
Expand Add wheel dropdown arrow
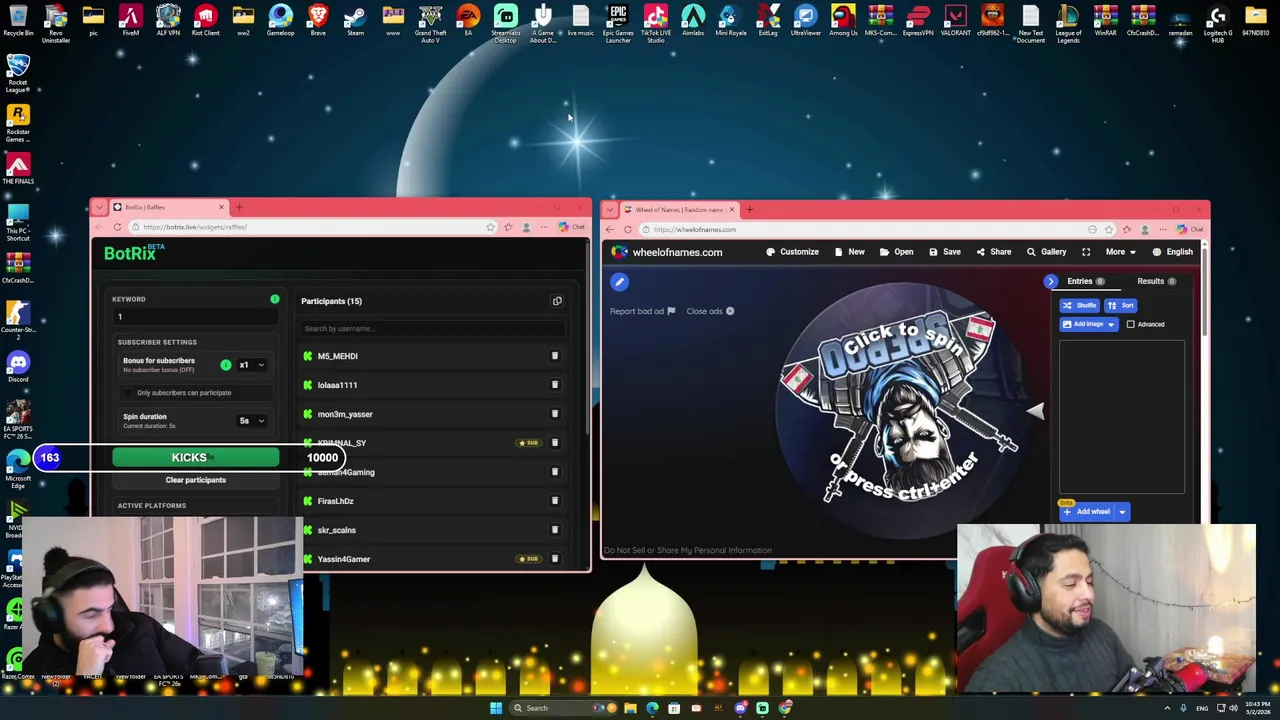coord(1122,512)
